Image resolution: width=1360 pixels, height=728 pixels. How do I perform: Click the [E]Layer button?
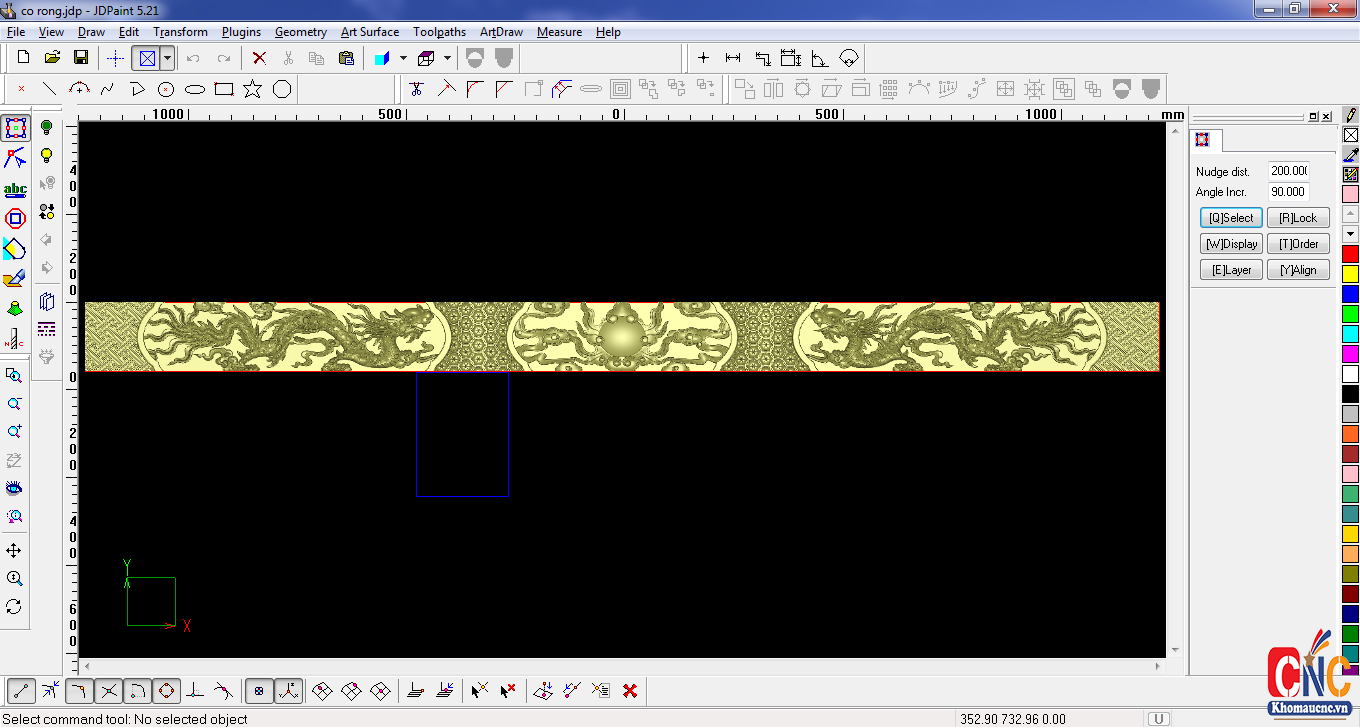click(x=1231, y=270)
